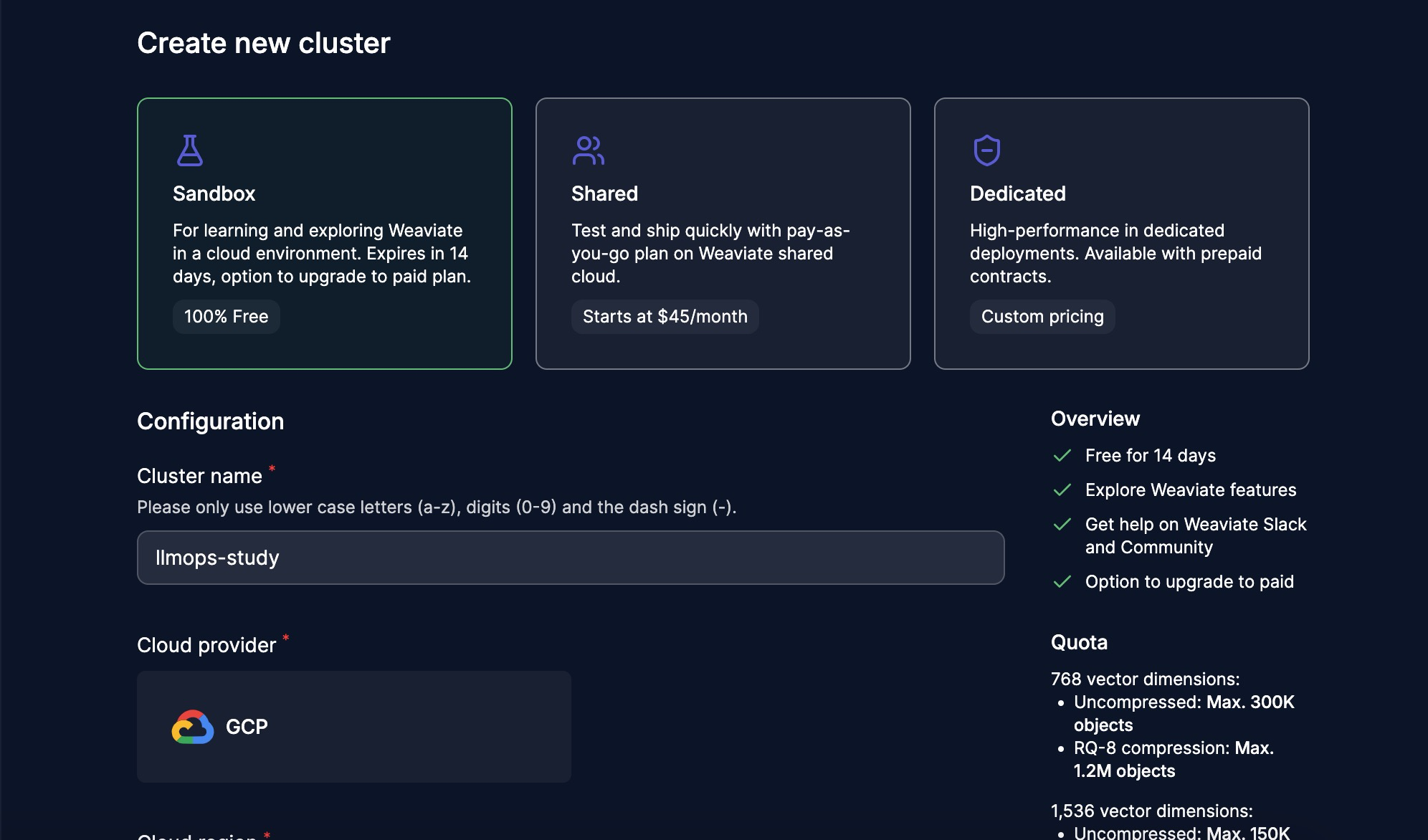The width and height of the screenshot is (1428, 840).
Task: Click the Starts at $45/month badge
Action: click(x=665, y=317)
